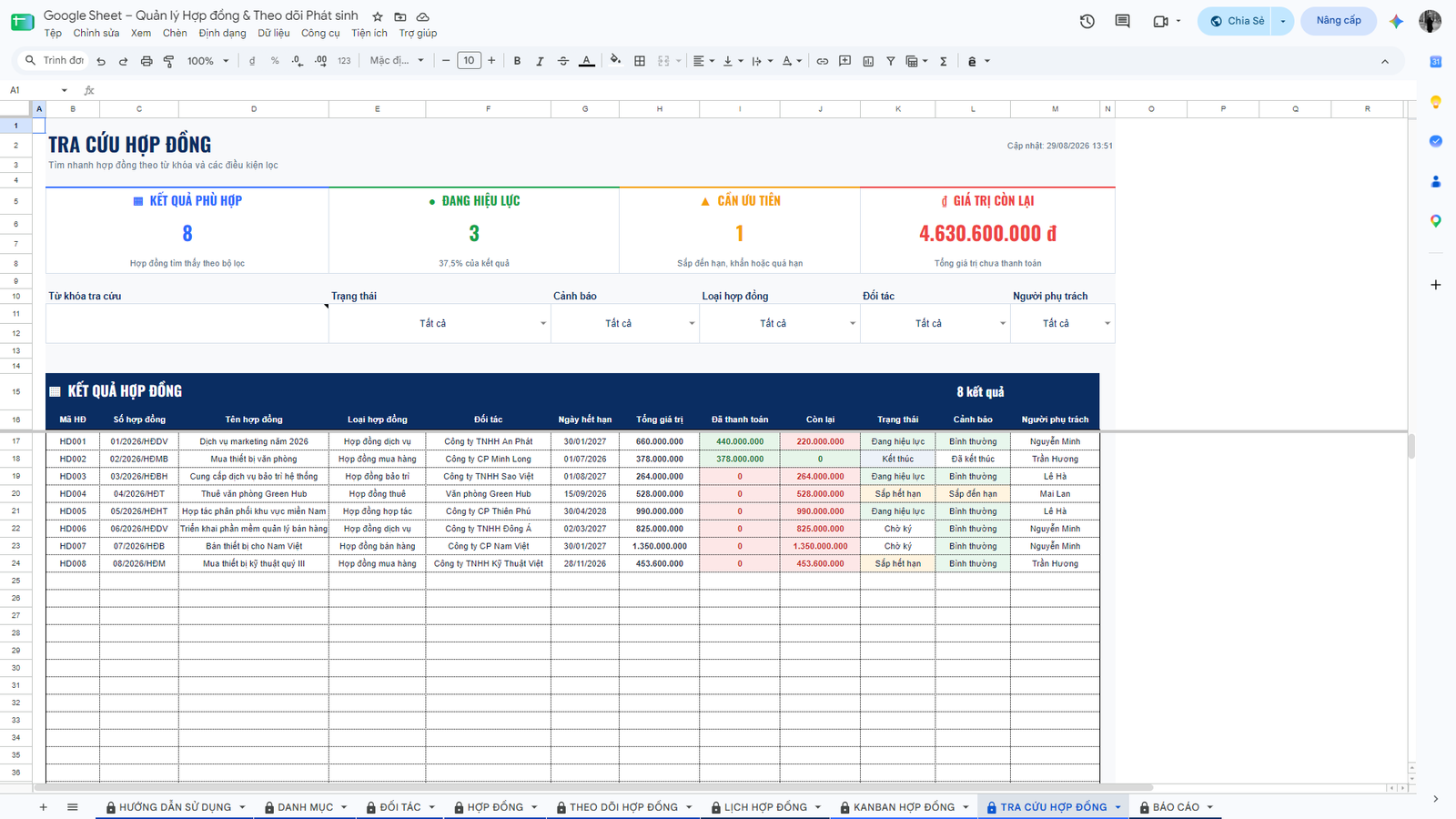
Task: Increase font size plus button
Action: coord(491,61)
